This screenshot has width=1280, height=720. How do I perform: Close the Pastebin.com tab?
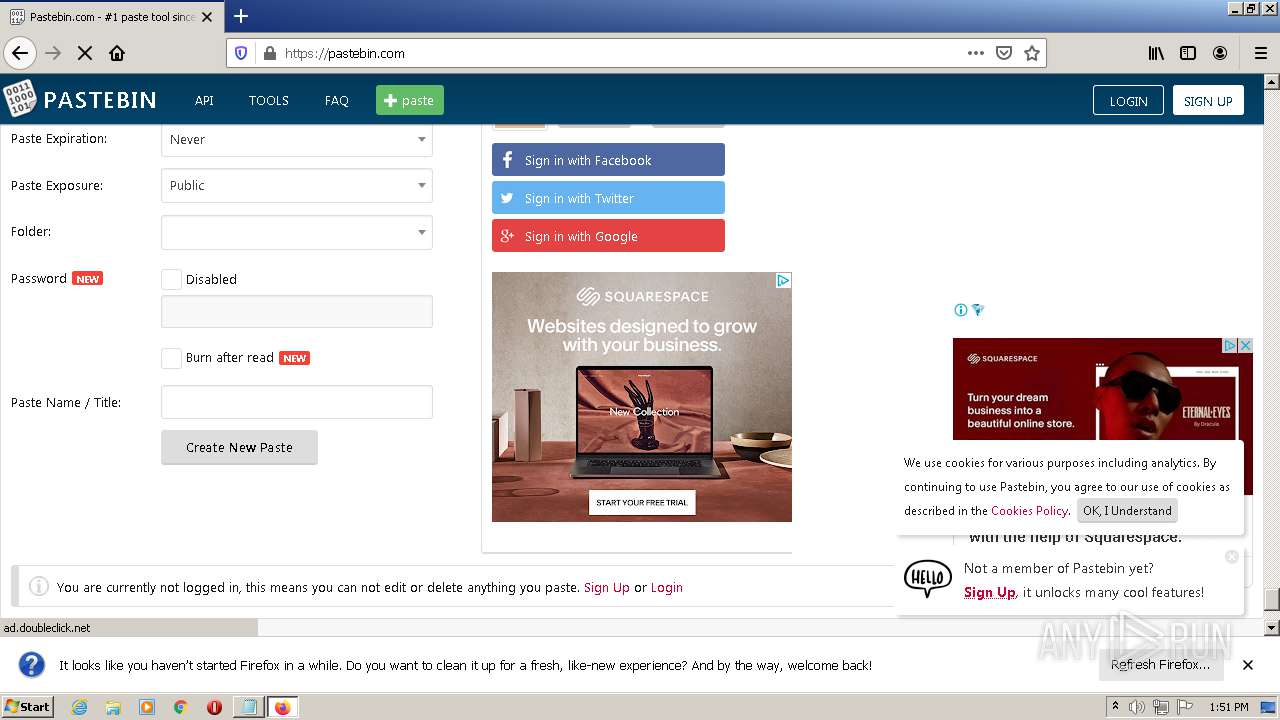pyautogui.click(x=207, y=17)
